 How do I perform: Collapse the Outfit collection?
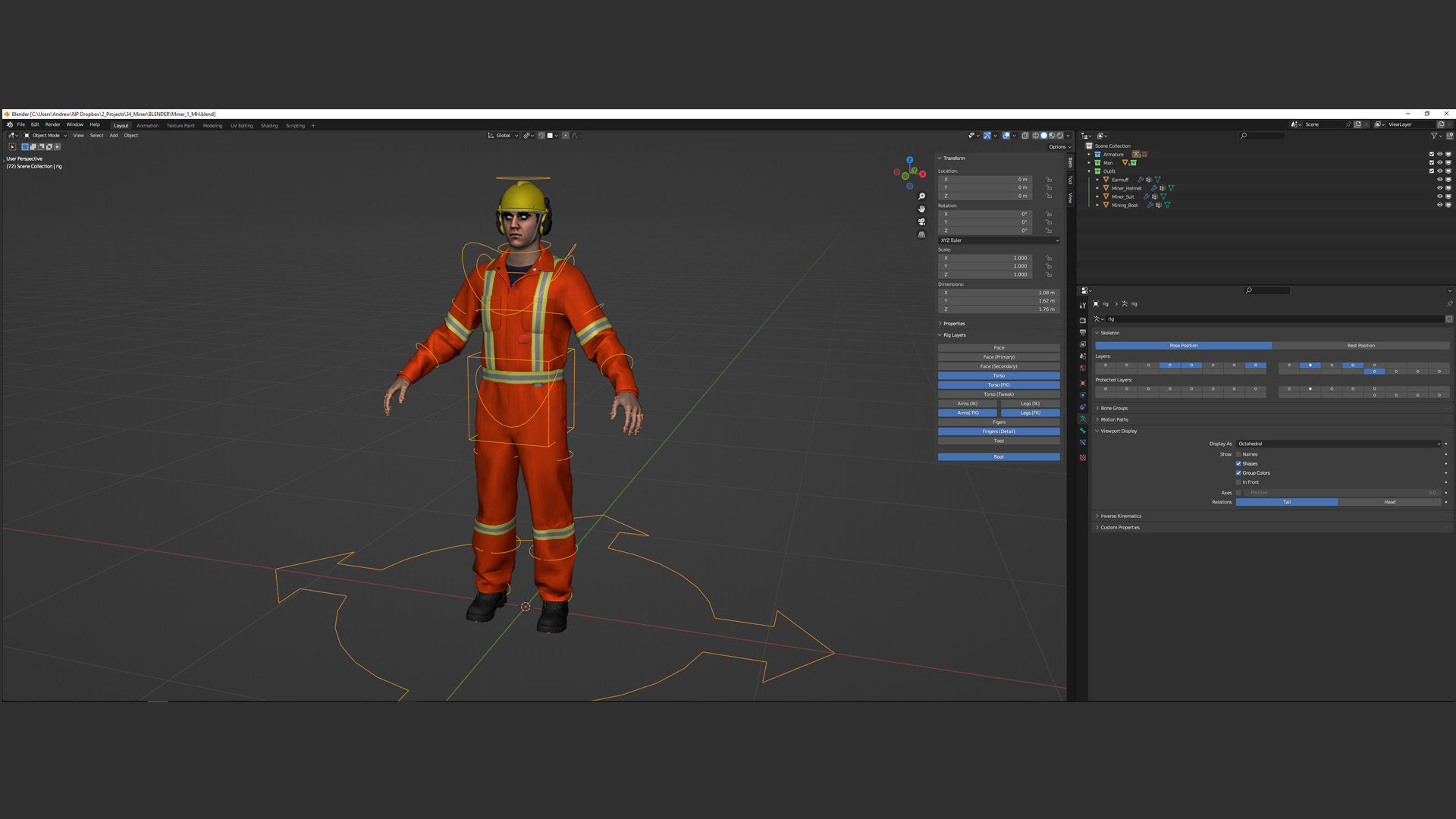1089,171
